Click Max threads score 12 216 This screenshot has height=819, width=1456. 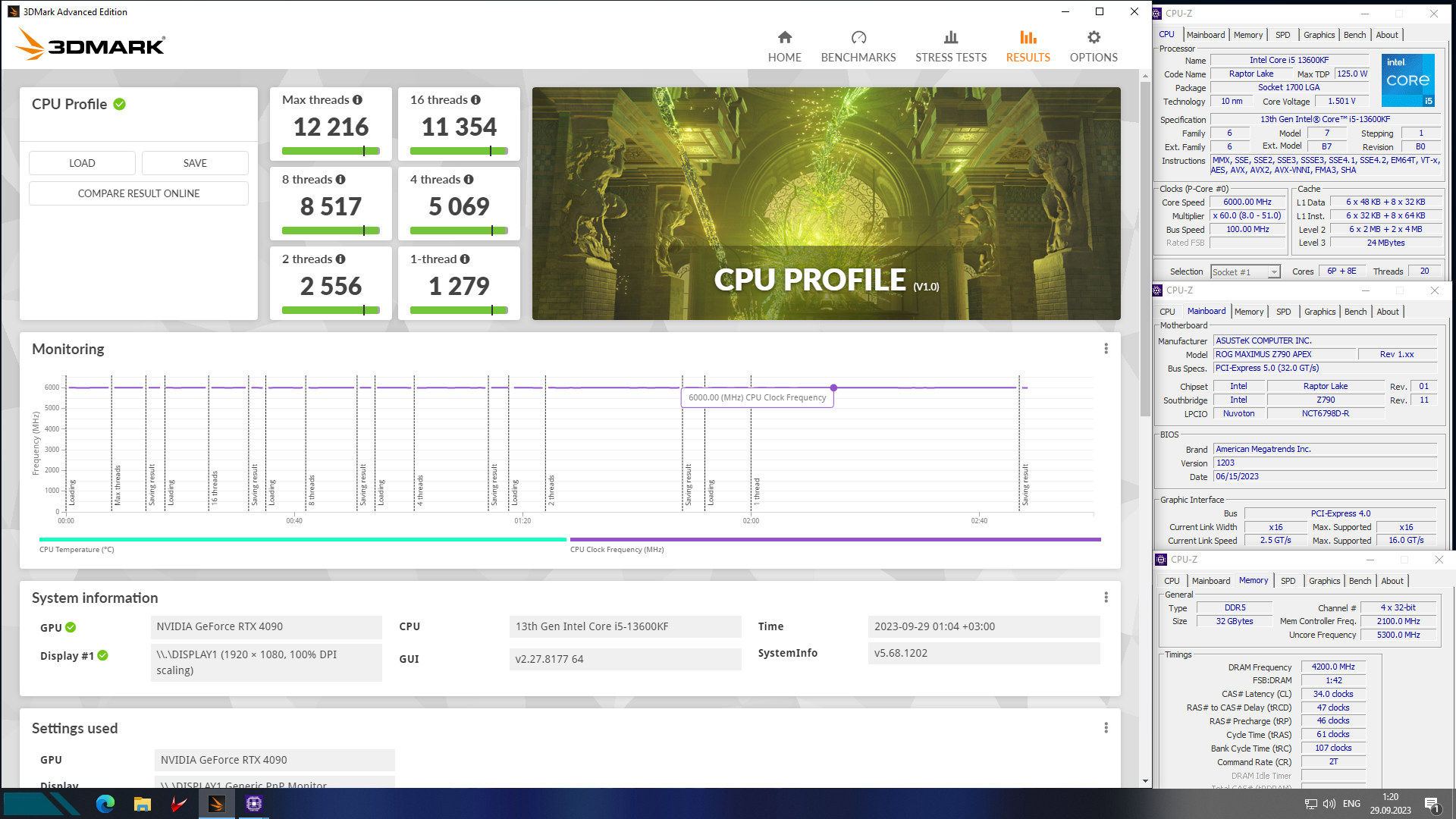pyautogui.click(x=331, y=127)
